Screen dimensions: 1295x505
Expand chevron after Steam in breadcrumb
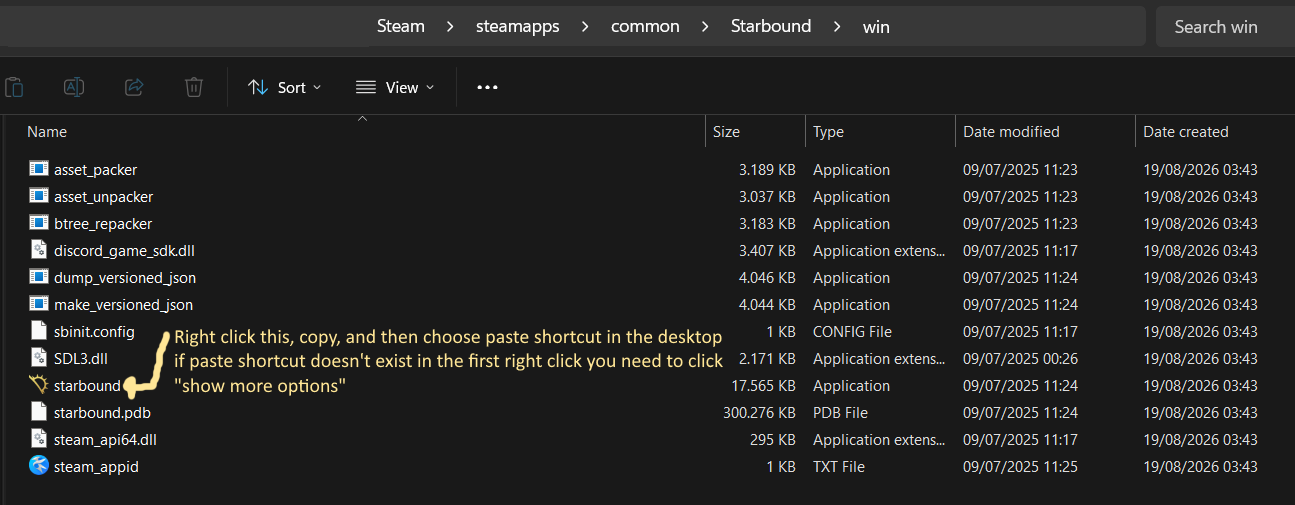click(x=450, y=27)
